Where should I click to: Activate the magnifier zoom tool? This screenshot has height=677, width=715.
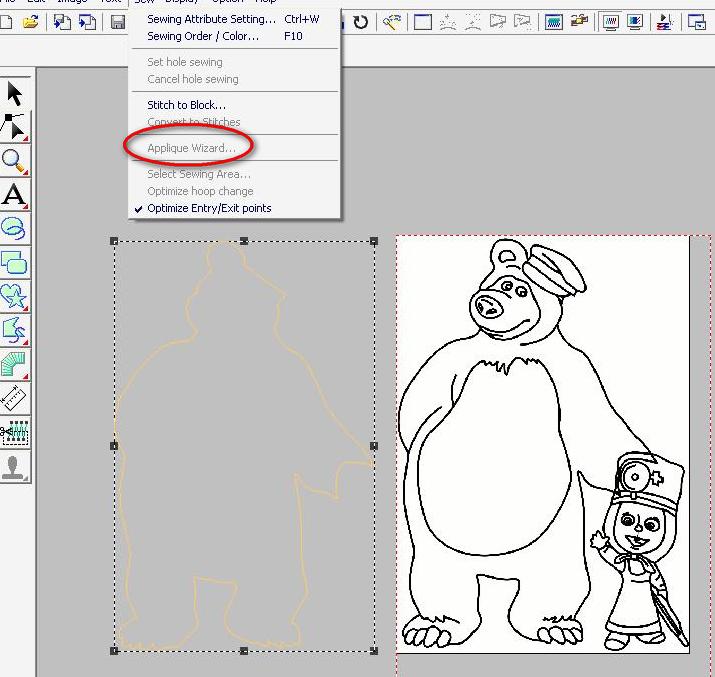click(15, 161)
